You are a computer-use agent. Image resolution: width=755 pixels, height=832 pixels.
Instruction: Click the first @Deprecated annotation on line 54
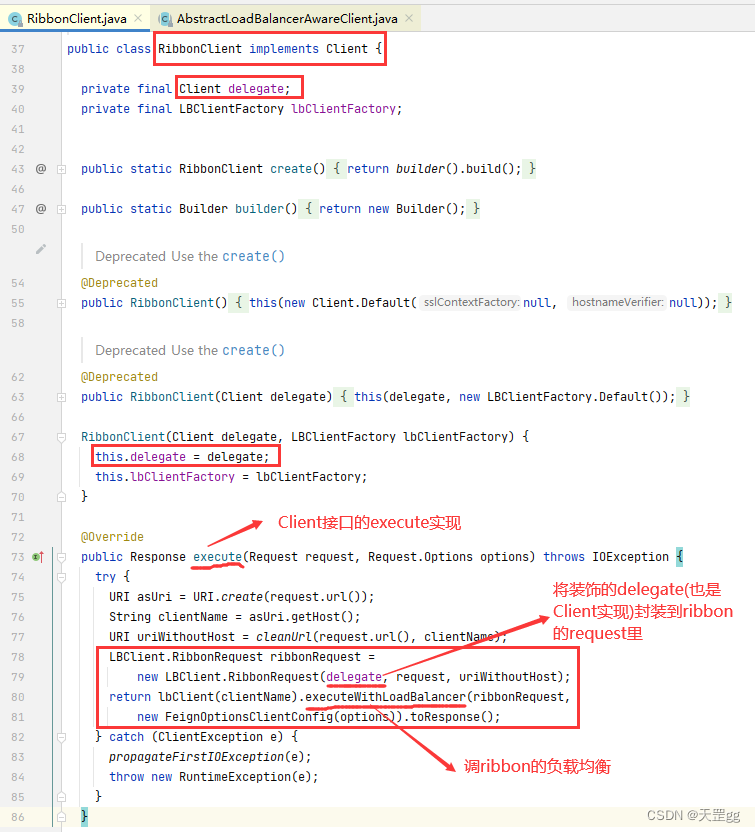tap(119, 283)
